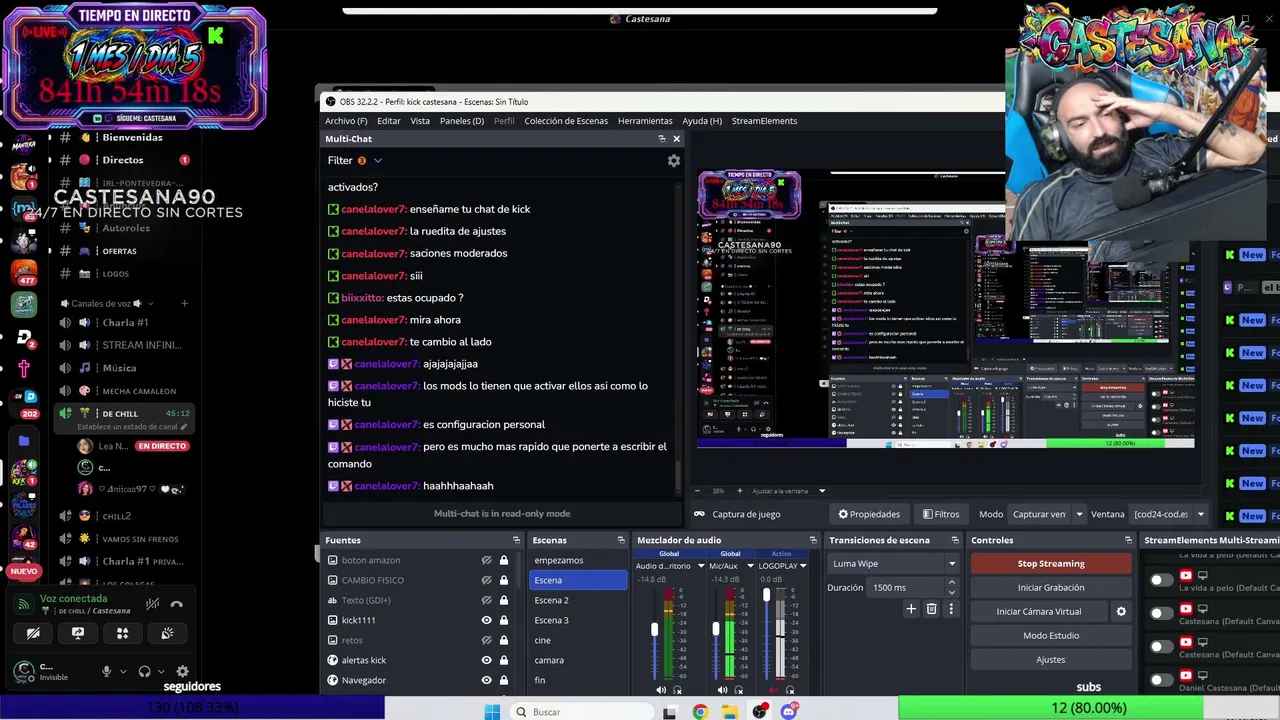Float the Escenas dock
Screen dimensions: 1280x720
[621, 540]
